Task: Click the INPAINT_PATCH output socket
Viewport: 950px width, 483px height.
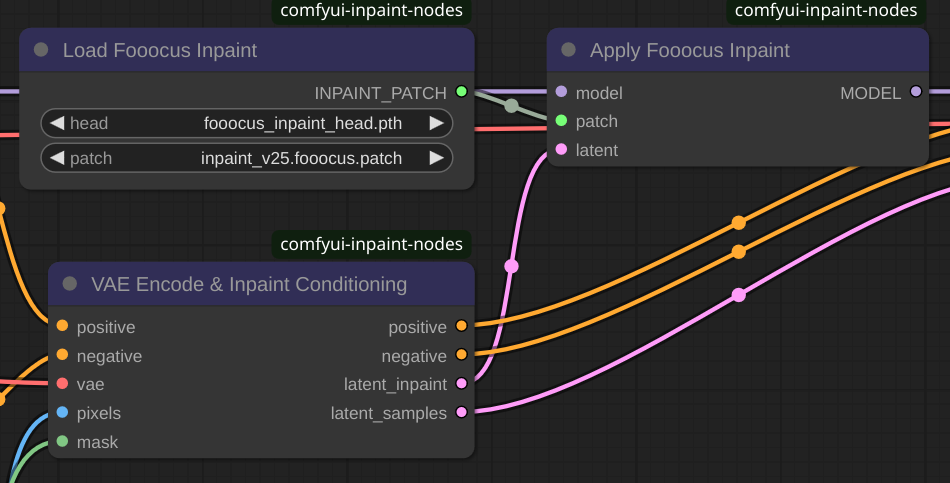Action: click(462, 92)
